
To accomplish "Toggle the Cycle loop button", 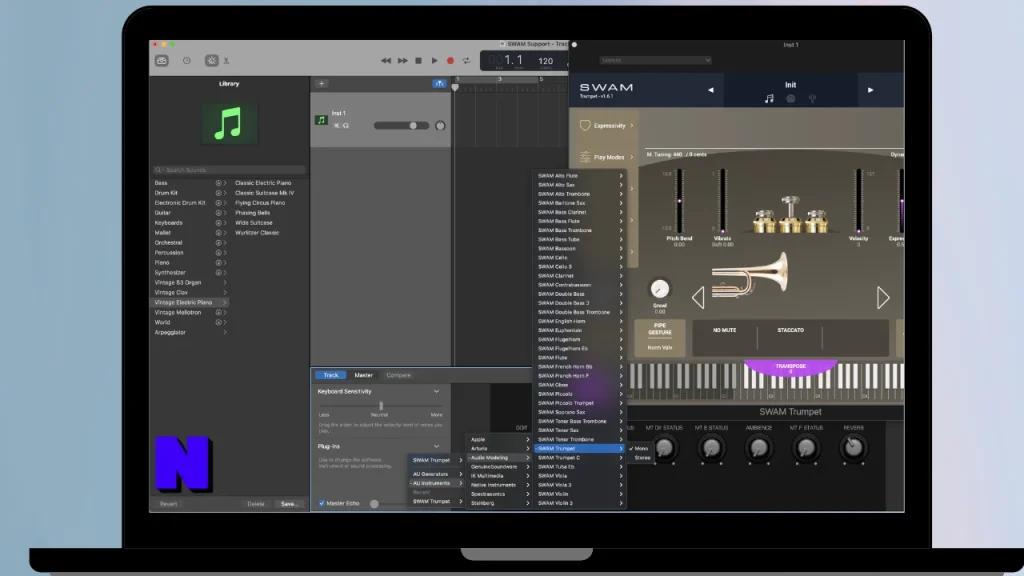I will (466, 61).
